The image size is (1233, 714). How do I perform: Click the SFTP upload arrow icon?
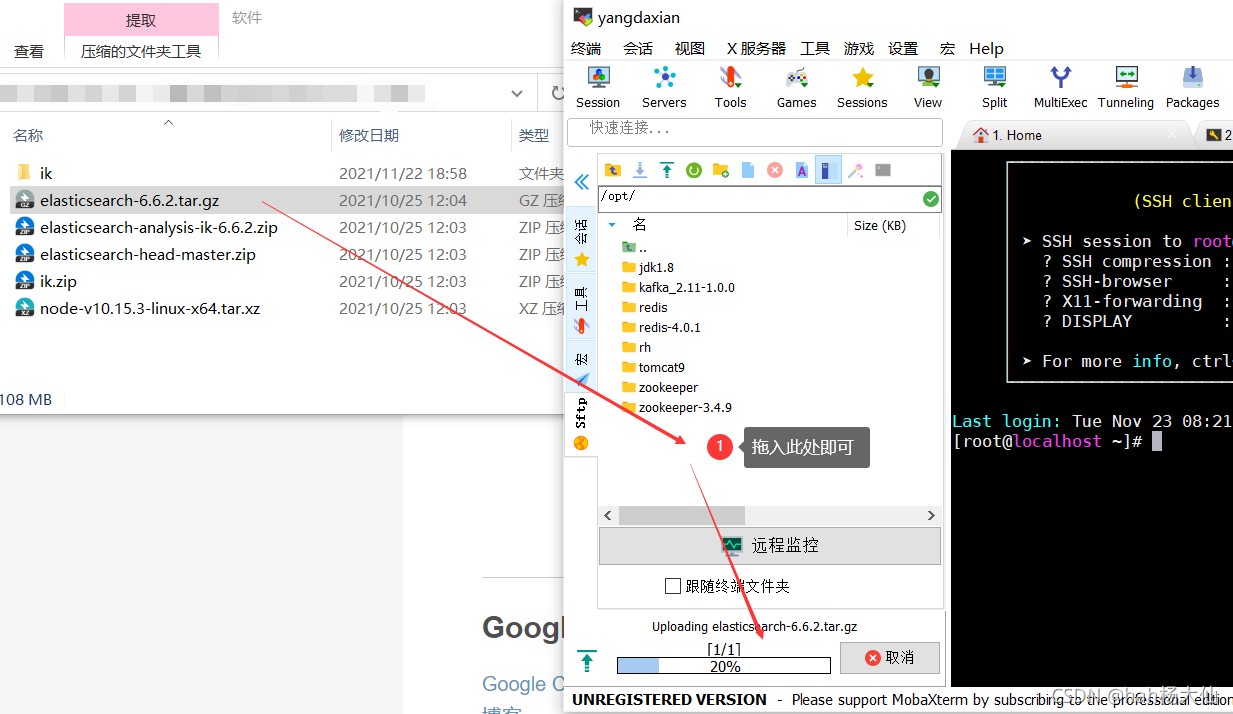(x=667, y=170)
